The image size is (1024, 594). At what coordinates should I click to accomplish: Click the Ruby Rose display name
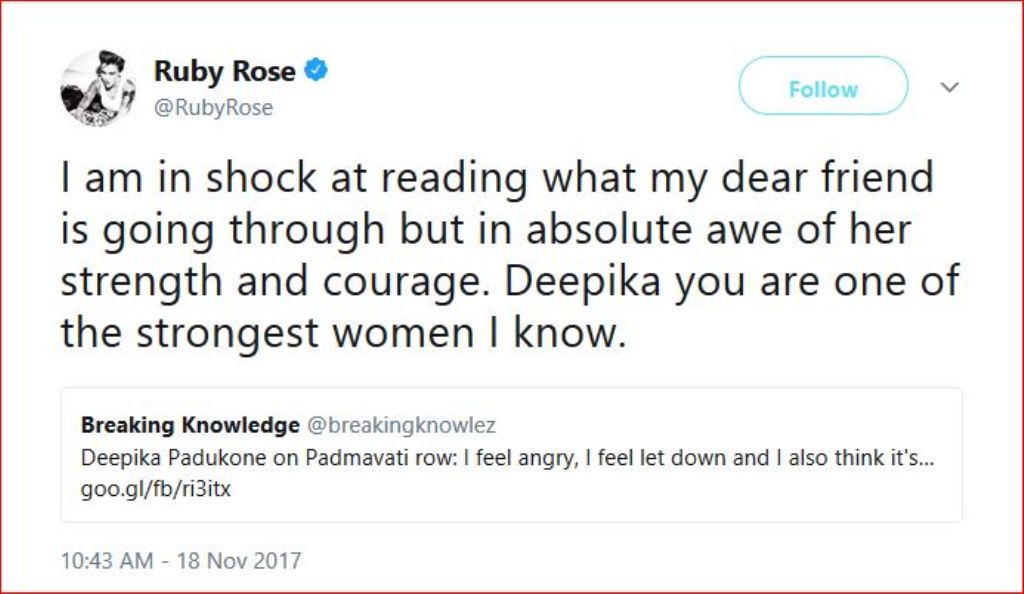[x=224, y=72]
